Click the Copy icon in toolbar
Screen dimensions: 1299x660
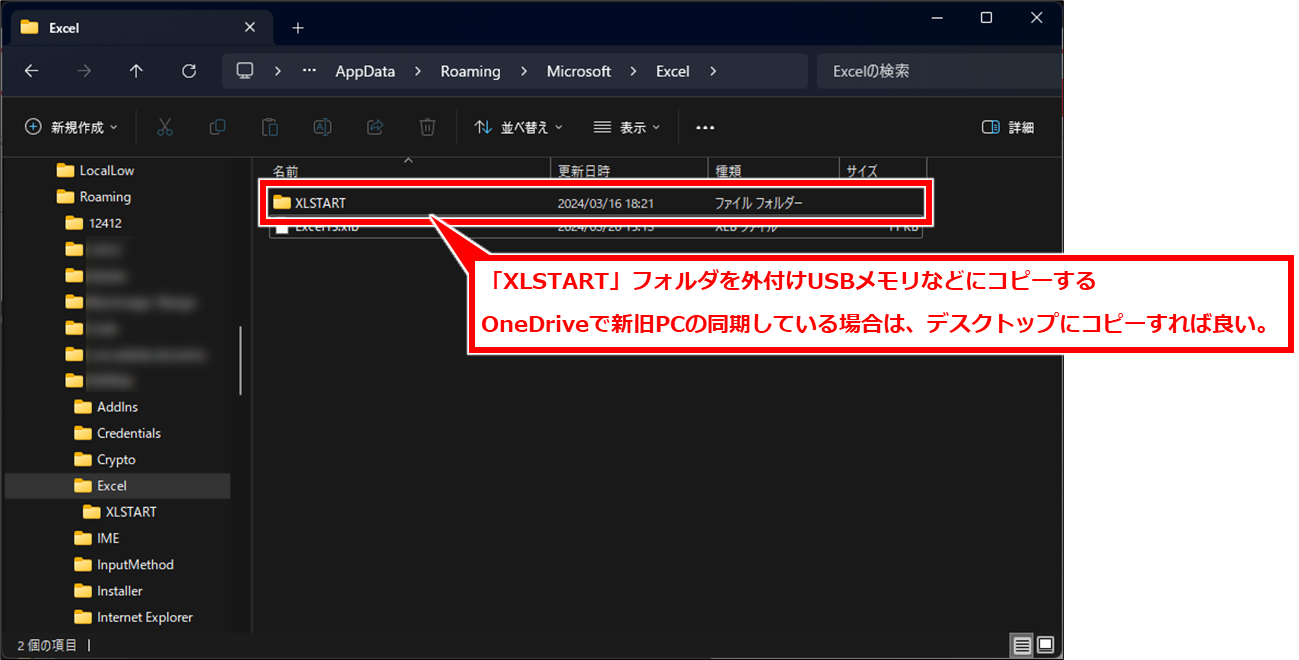pos(217,127)
